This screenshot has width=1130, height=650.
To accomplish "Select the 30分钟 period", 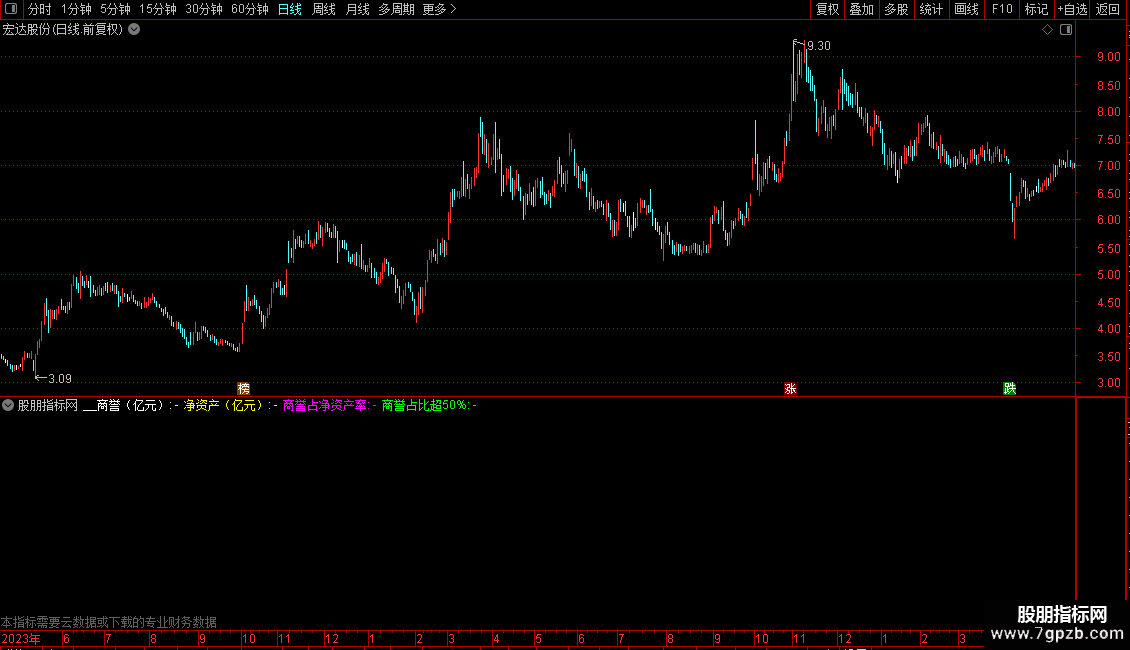I will [x=203, y=9].
